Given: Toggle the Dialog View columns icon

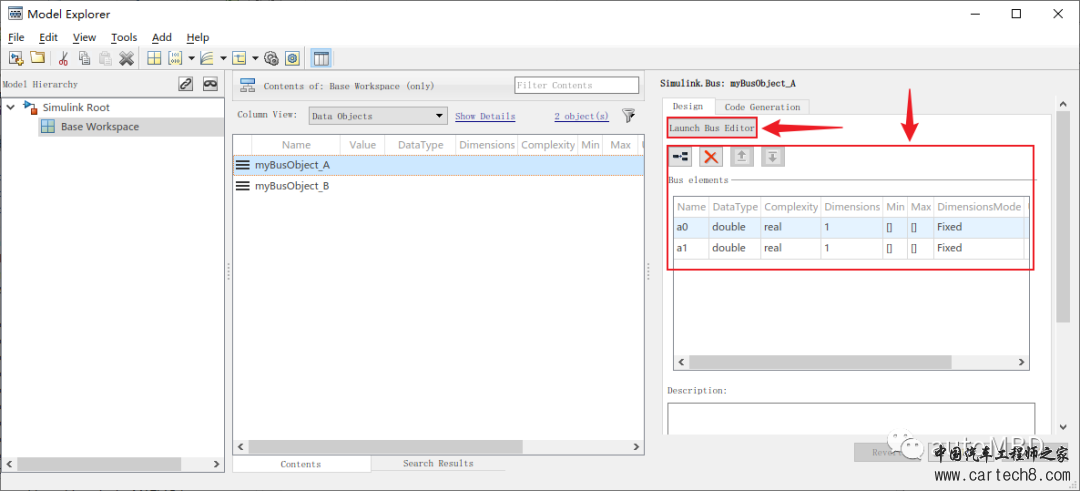Looking at the screenshot, I should coord(321,59).
